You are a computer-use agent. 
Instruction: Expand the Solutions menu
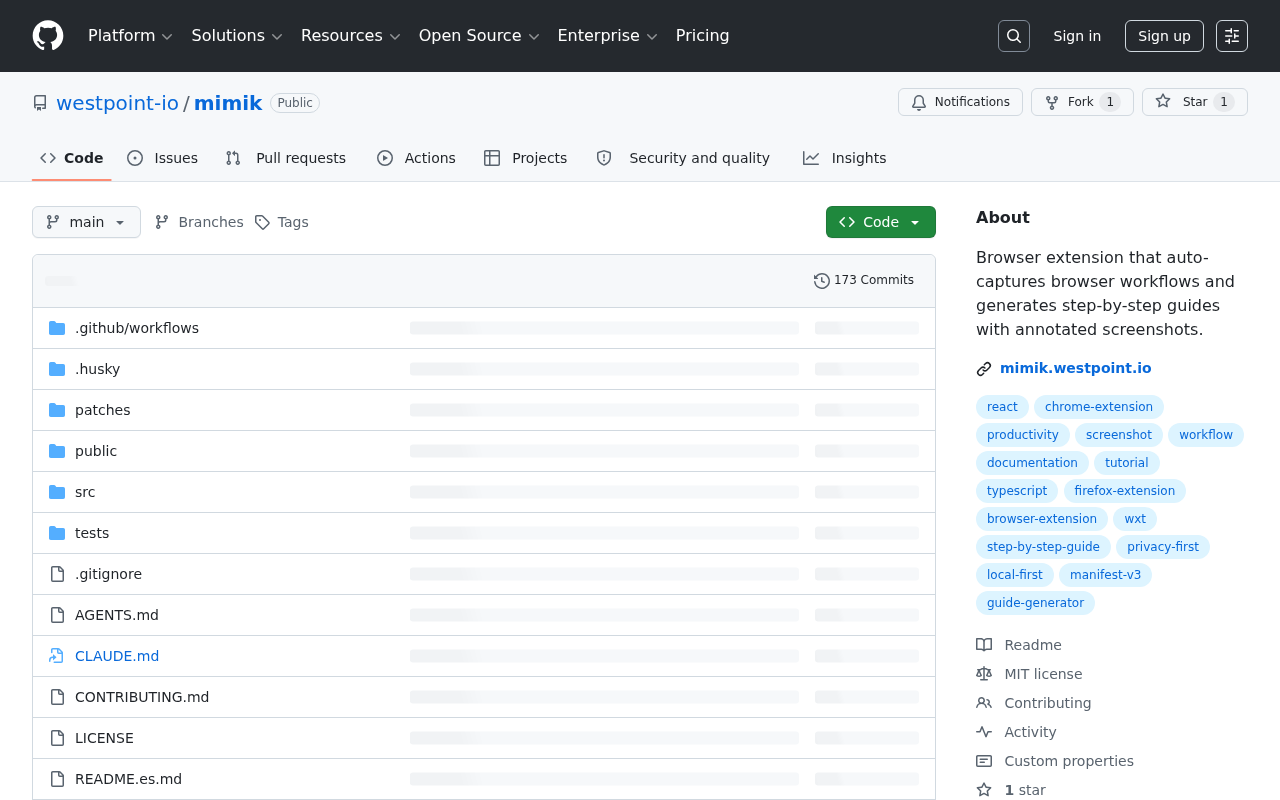click(237, 36)
